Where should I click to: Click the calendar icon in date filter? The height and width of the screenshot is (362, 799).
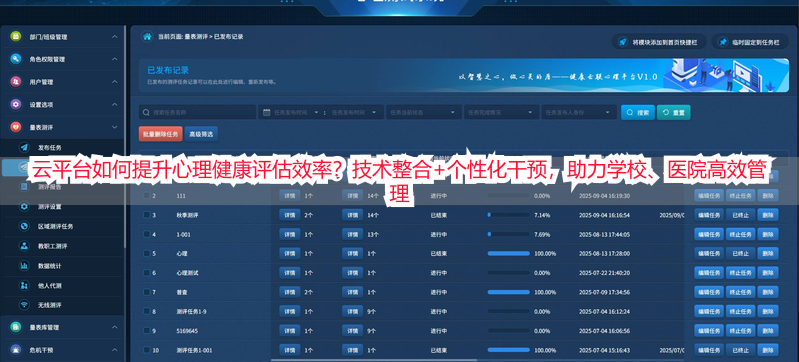click(x=267, y=113)
